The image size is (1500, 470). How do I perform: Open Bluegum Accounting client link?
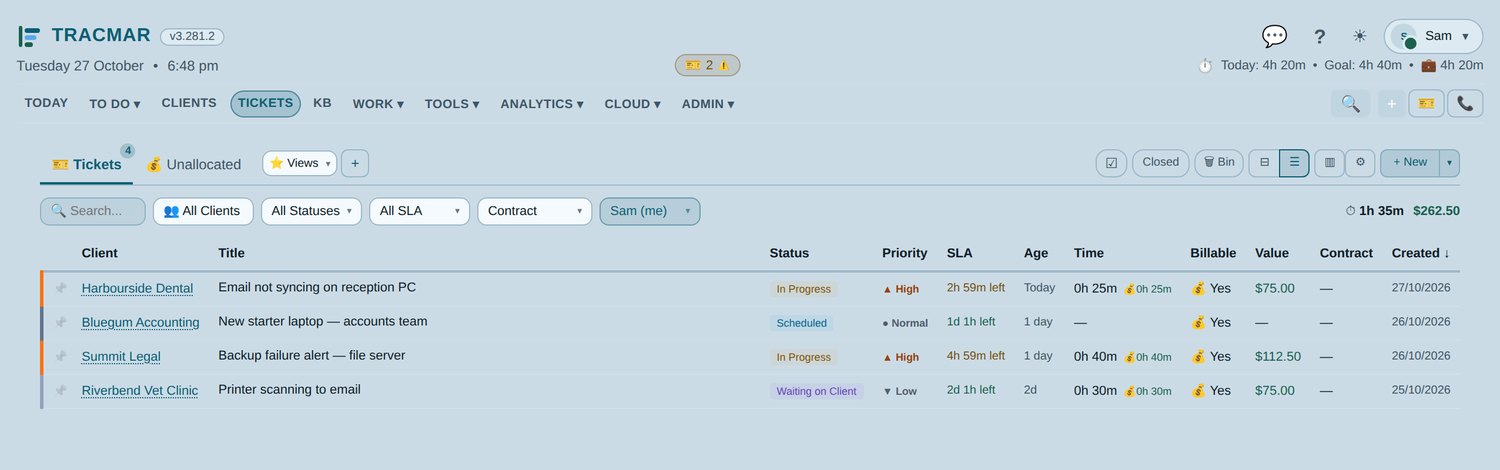(140, 322)
